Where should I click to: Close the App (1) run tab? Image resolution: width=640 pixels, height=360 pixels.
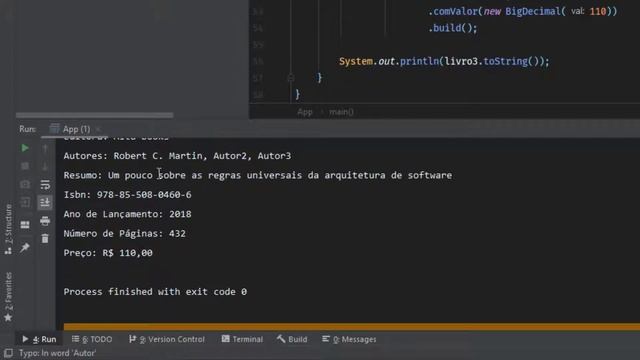(x=98, y=129)
